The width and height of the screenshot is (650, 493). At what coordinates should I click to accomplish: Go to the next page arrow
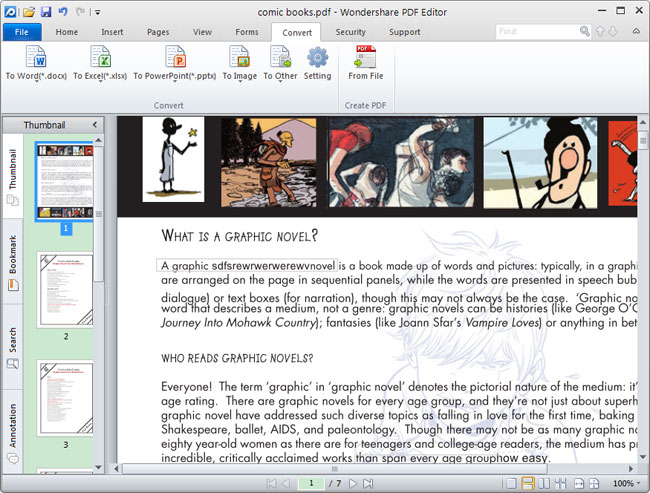coord(351,483)
